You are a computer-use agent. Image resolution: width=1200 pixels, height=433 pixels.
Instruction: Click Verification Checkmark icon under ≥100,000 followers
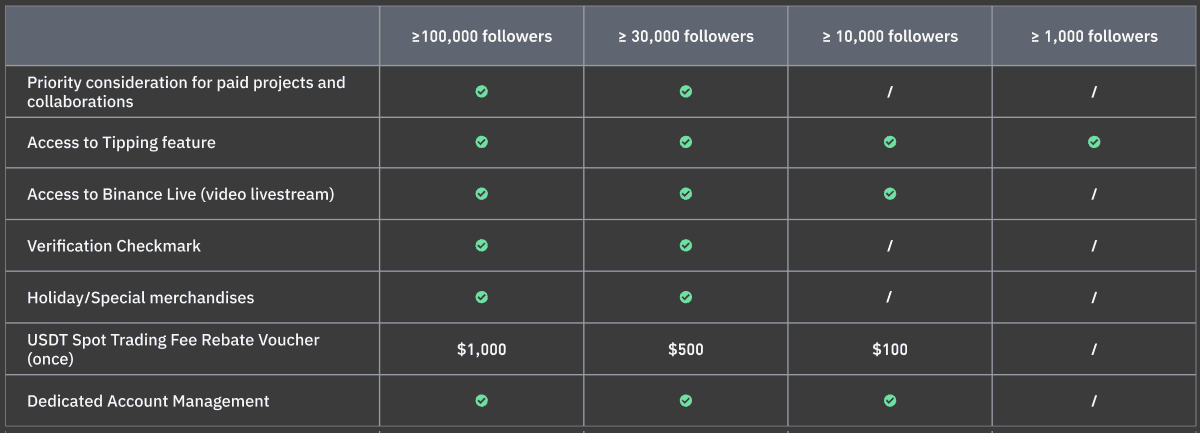tap(481, 245)
